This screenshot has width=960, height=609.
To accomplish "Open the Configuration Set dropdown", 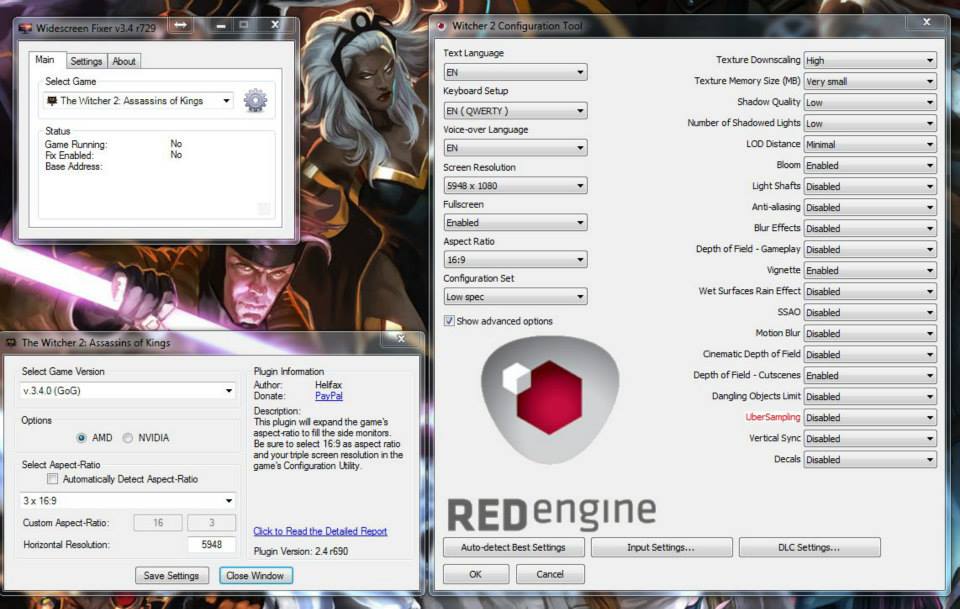I will [x=515, y=296].
